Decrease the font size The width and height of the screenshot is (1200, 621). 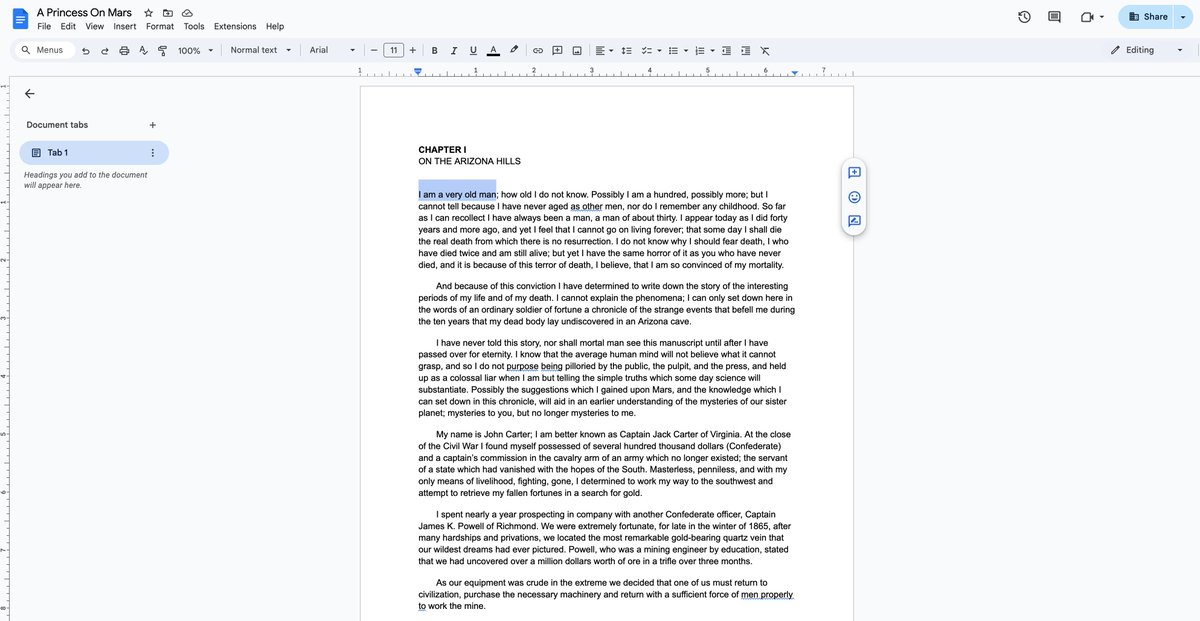pyautogui.click(x=374, y=50)
